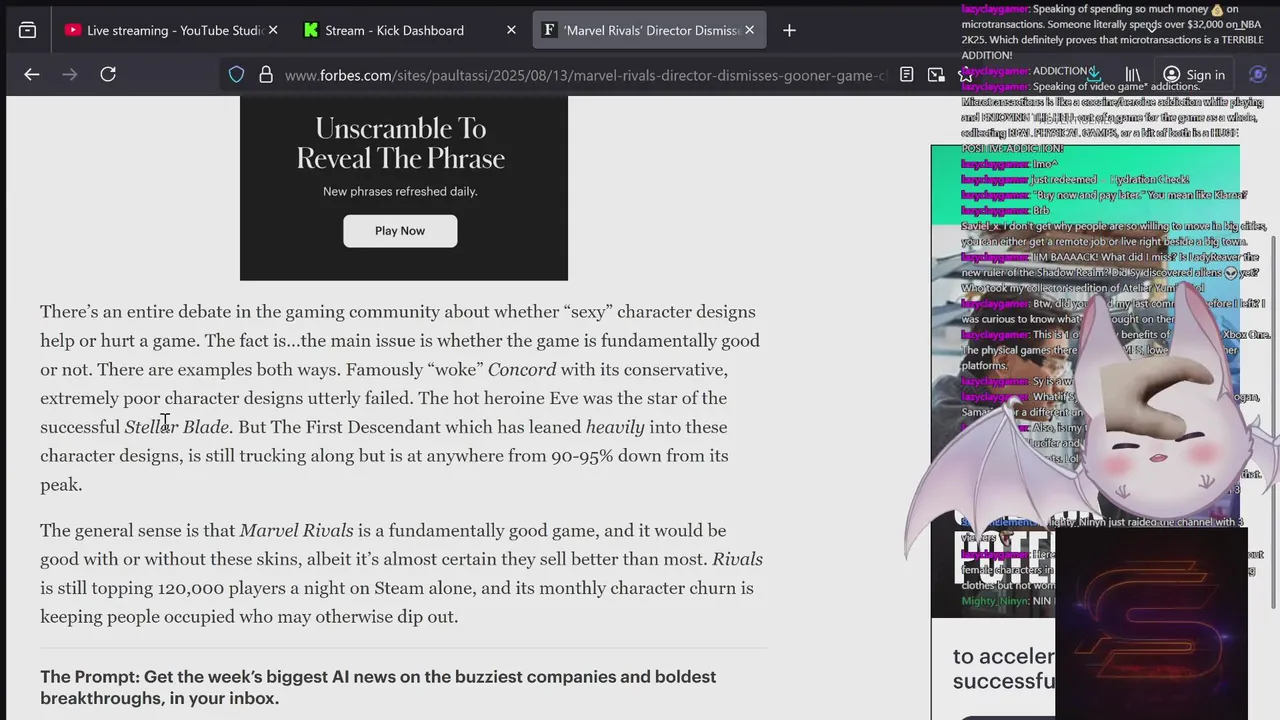Open the library bookshelf icon

(x=1132, y=75)
